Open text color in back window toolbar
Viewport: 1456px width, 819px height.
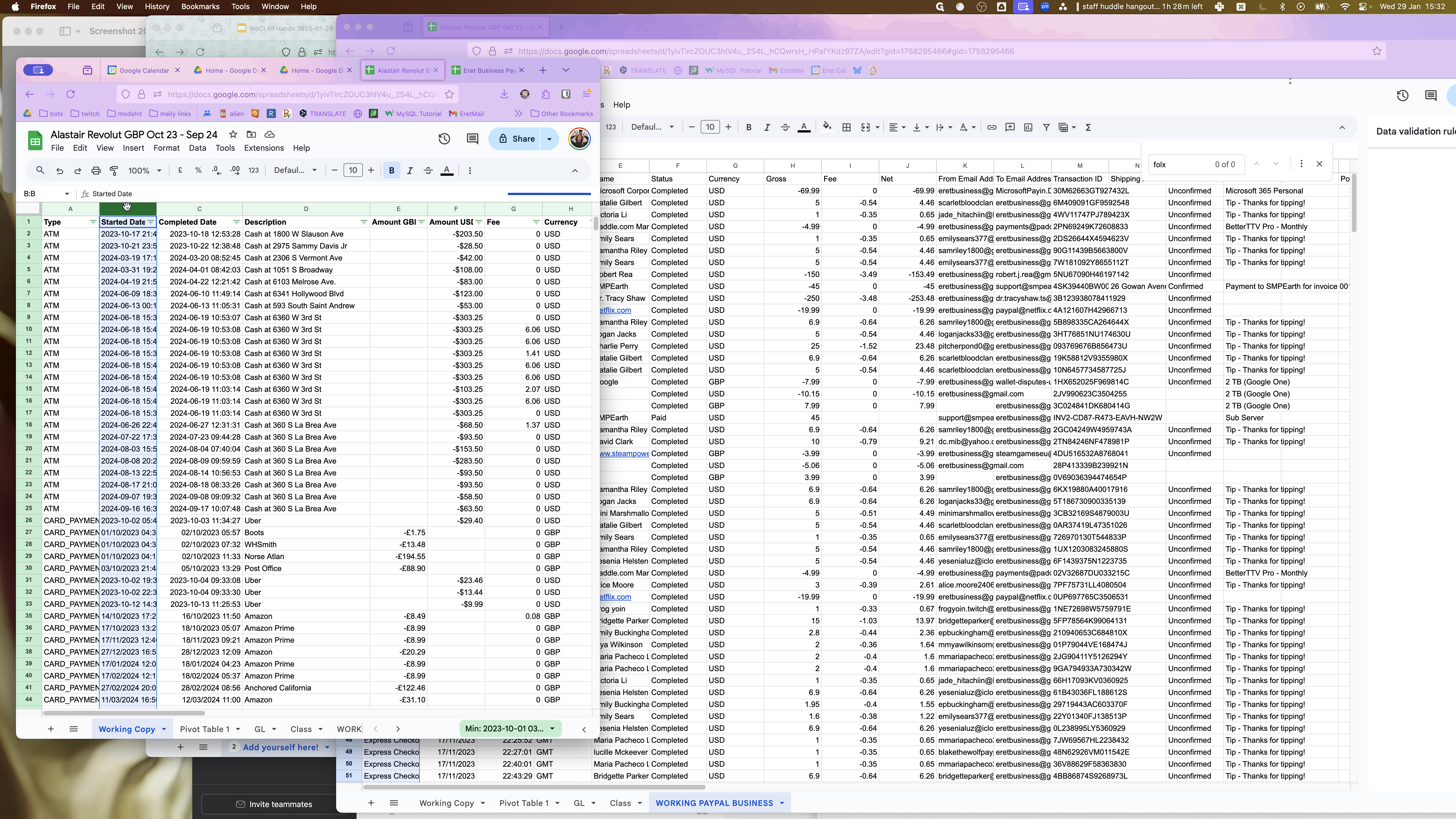click(804, 127)
